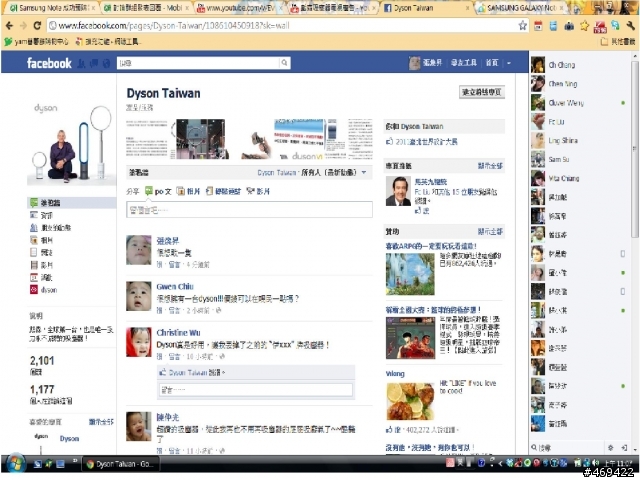The height and width of the screenshot is (480, 640).
Task: Click the button at top right of page header
Action: click(x=482, y=92)
